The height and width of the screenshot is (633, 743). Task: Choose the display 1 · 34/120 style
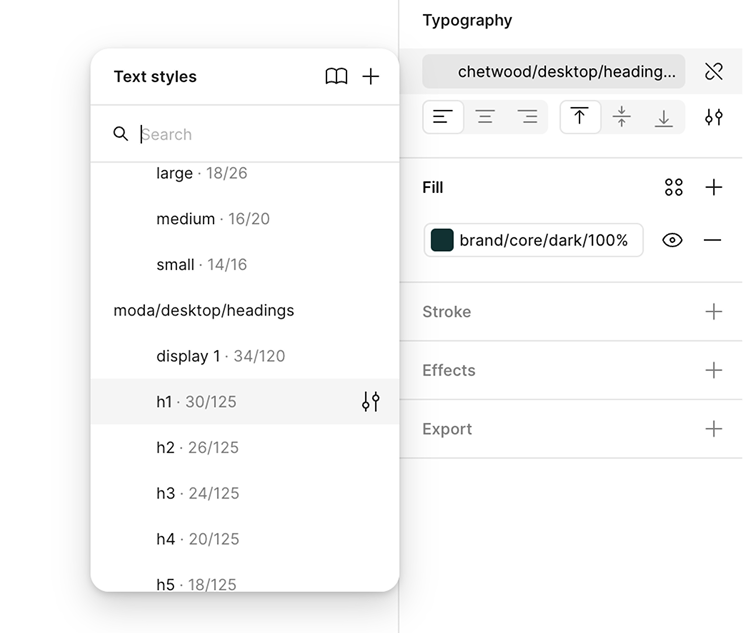[x=220, y=356]
